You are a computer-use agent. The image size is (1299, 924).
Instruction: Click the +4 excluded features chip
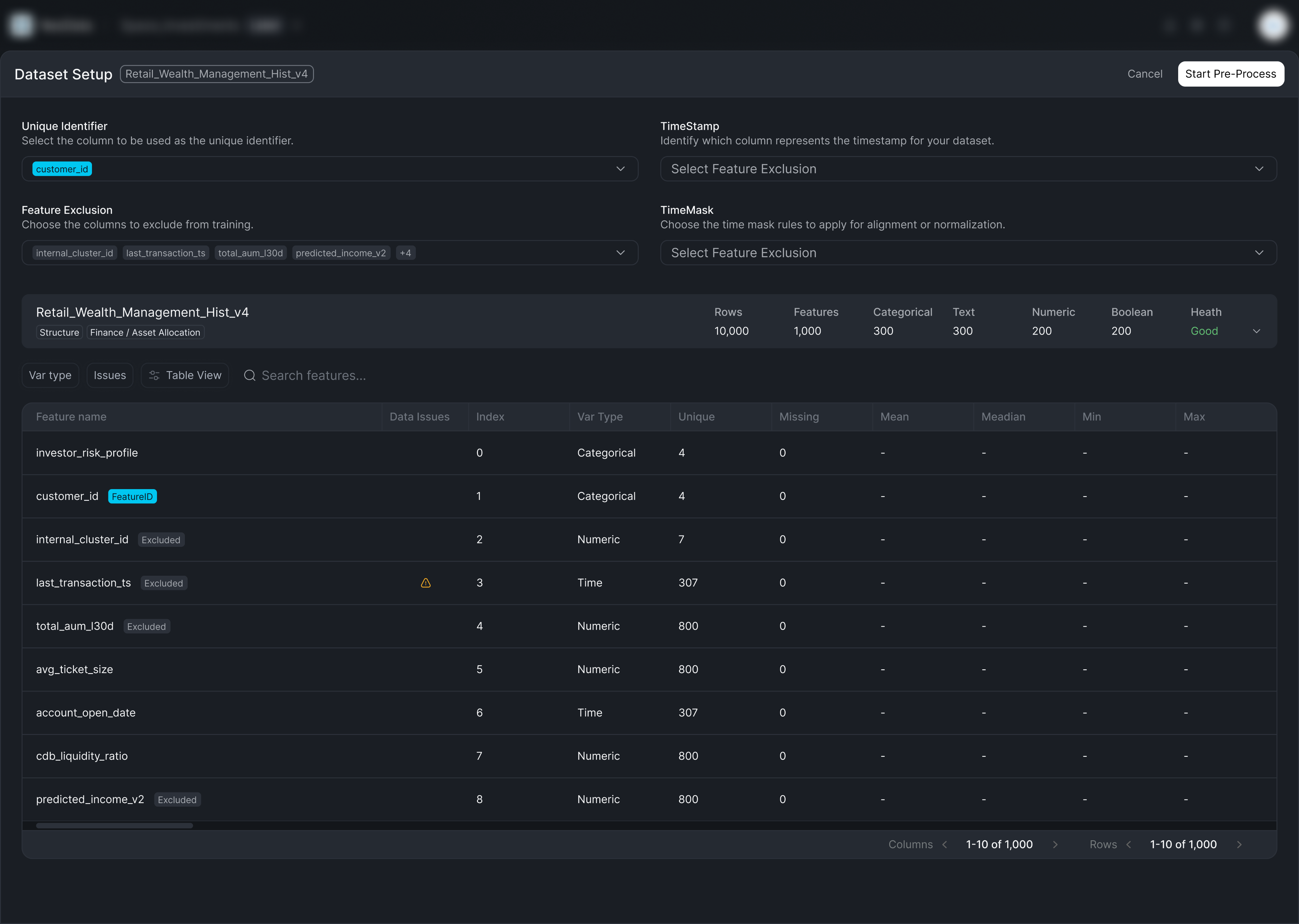point(405,253)
